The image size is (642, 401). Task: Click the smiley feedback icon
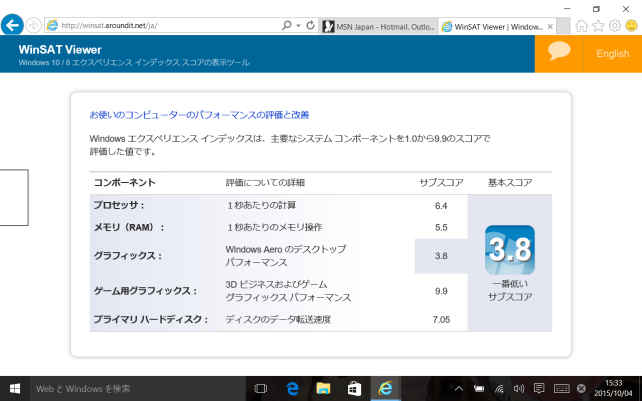[631, 26]
